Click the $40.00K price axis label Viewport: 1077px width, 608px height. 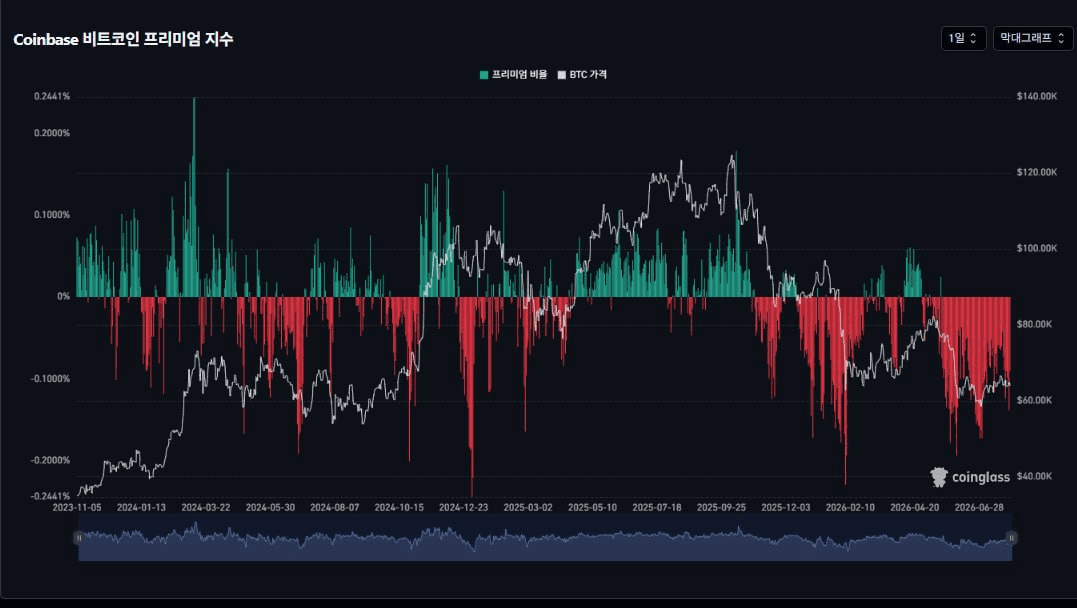pyautogui.click(x=1034, y=475)
